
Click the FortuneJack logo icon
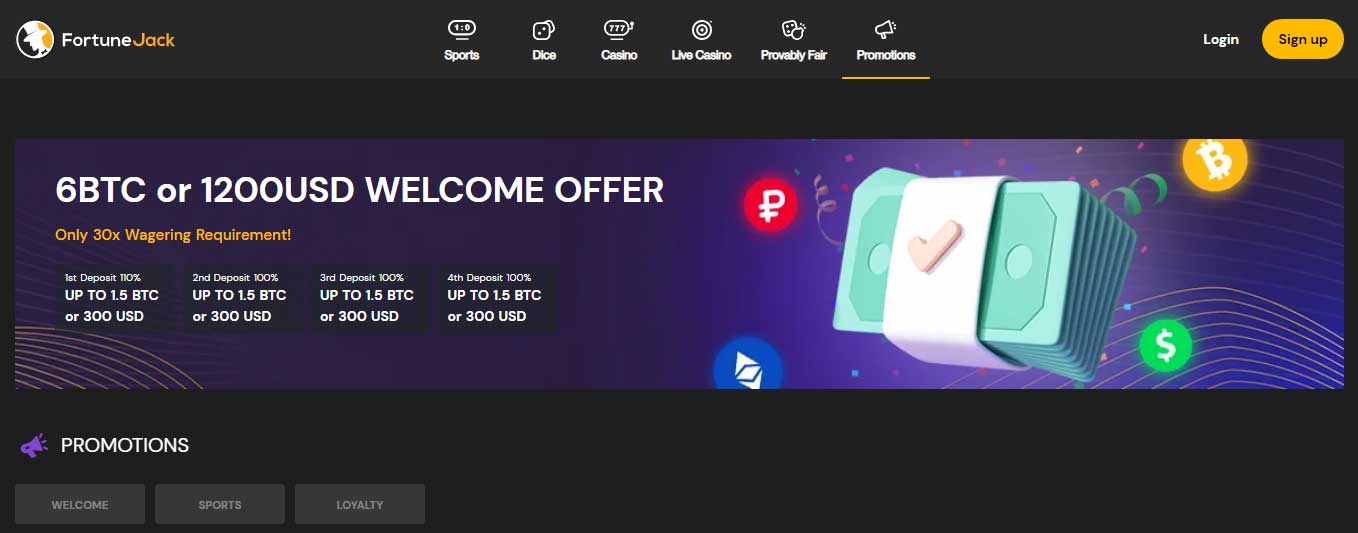[35, 39]
